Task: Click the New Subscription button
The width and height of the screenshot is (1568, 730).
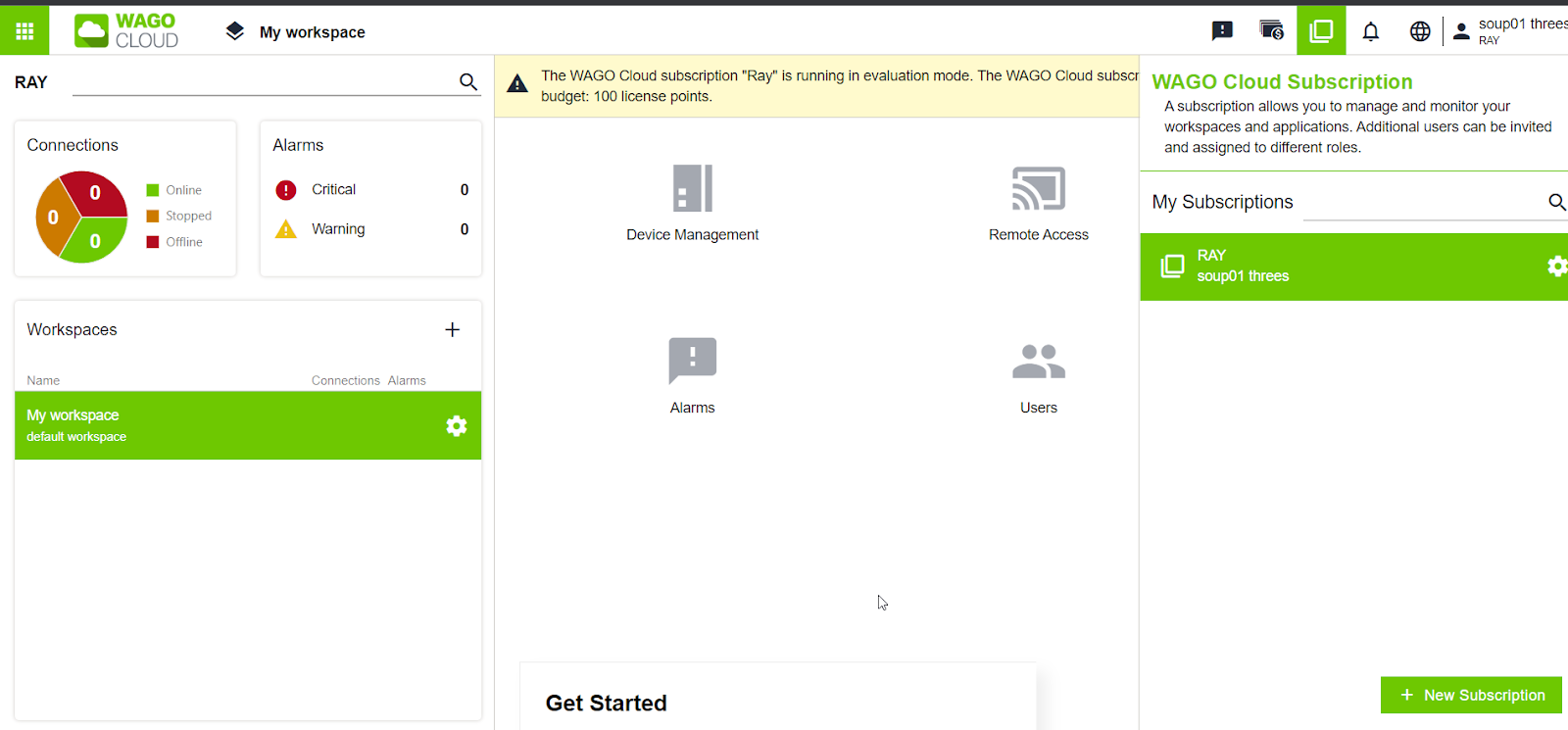Action: [1471, 695]
